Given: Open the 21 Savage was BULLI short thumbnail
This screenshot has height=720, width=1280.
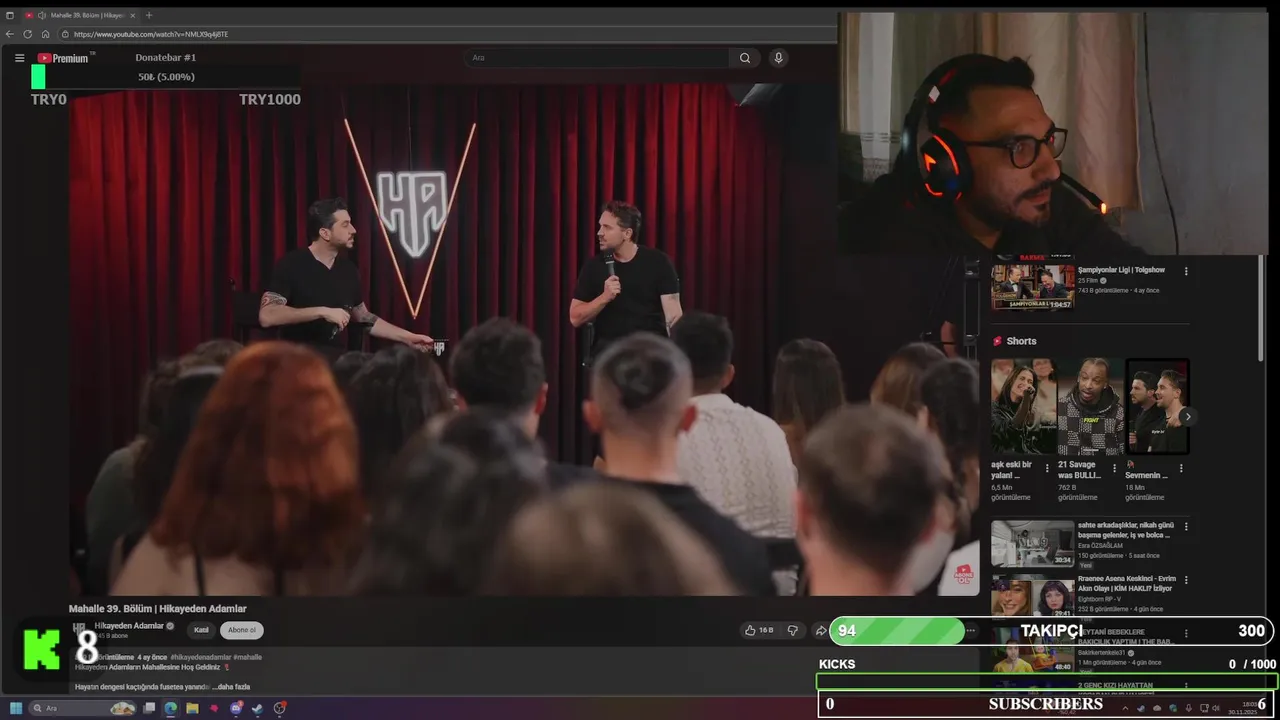Looking at the screenshot, I should tap(1090, 406).
